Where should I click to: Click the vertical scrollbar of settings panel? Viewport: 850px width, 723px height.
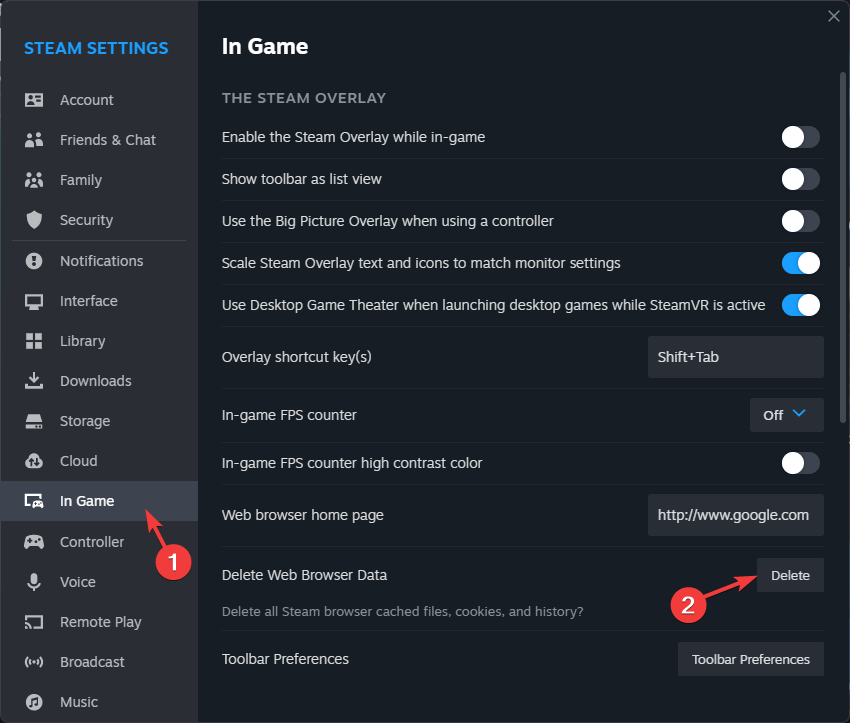click(x=842, y=247)
